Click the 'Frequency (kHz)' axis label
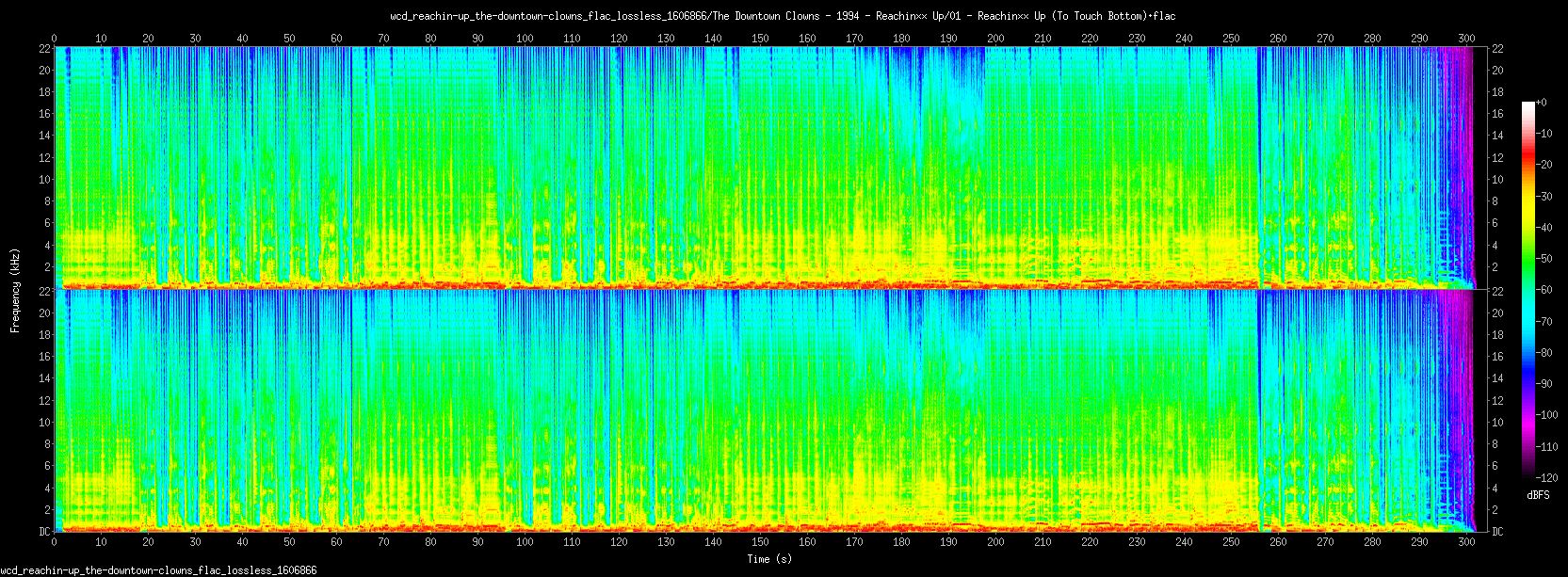 point(15,289)
